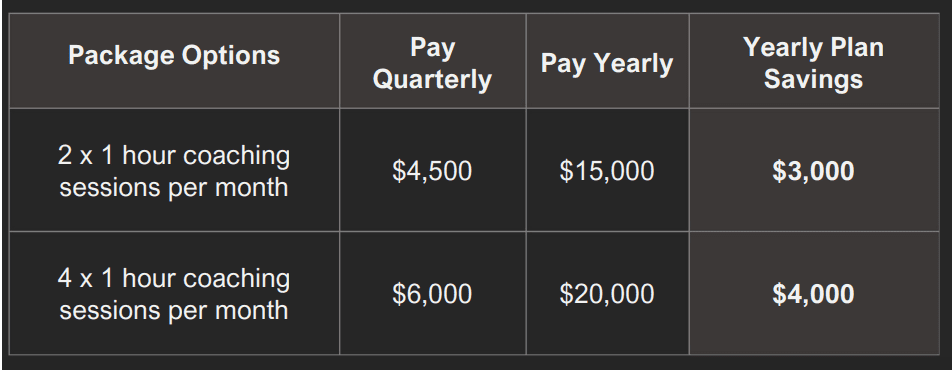The width and height of the screenshot is (952, 370).
Task: Click "2 x 1 hour coaching" text line
Action: (174, 156)
